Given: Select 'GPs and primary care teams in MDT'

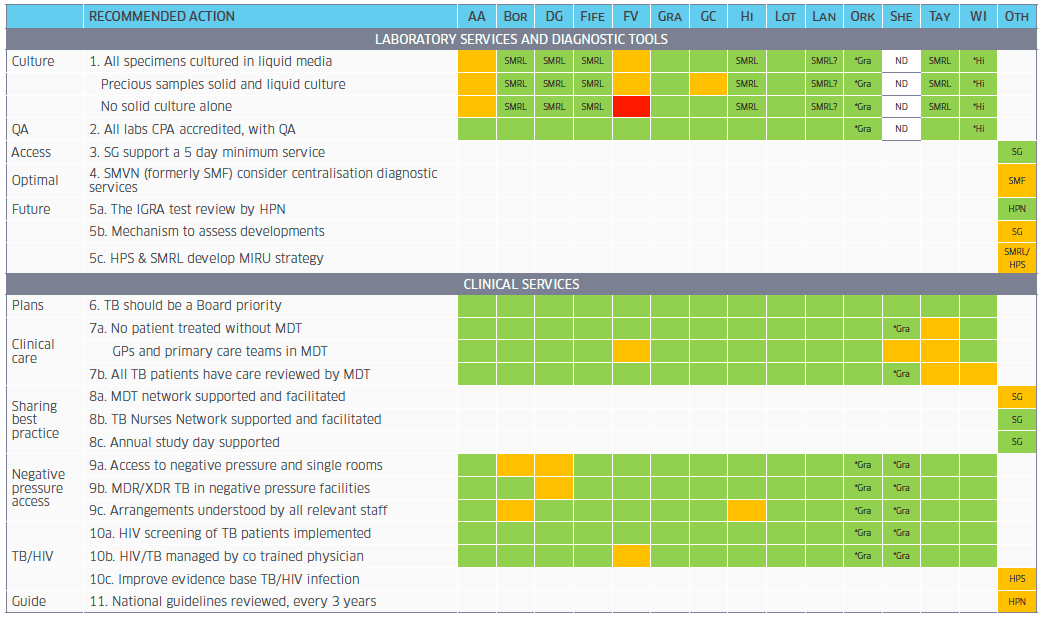Looking at the screenshot, I should pyautogui.click(x=220, y=352).
